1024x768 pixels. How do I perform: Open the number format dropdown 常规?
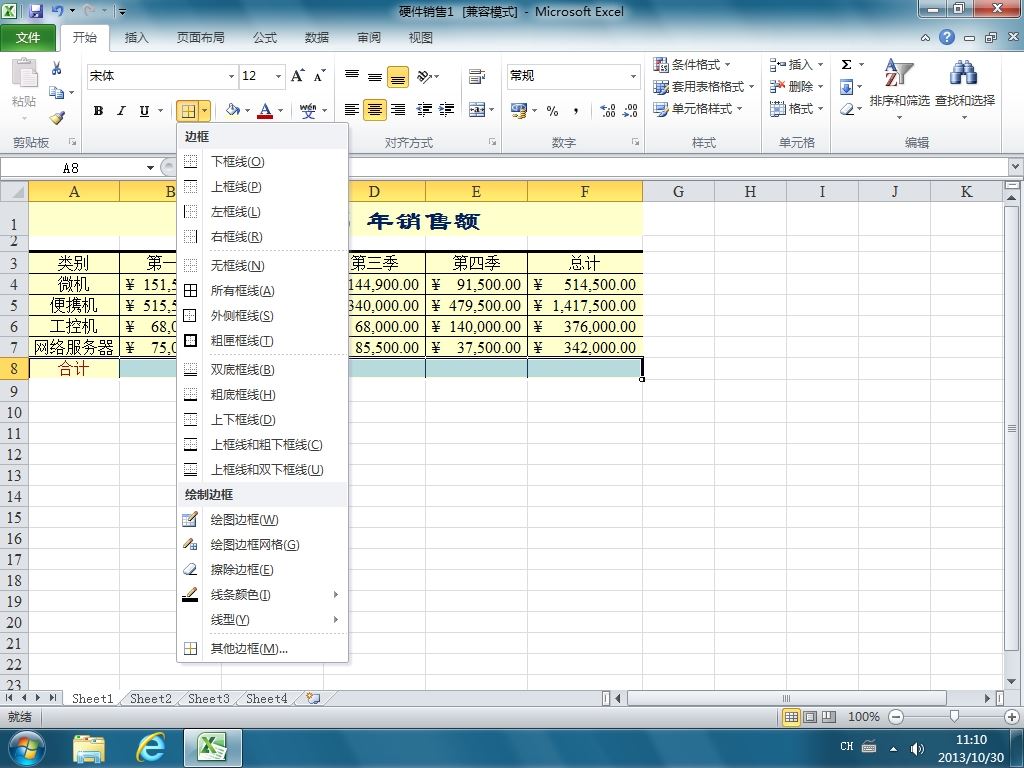633,76
